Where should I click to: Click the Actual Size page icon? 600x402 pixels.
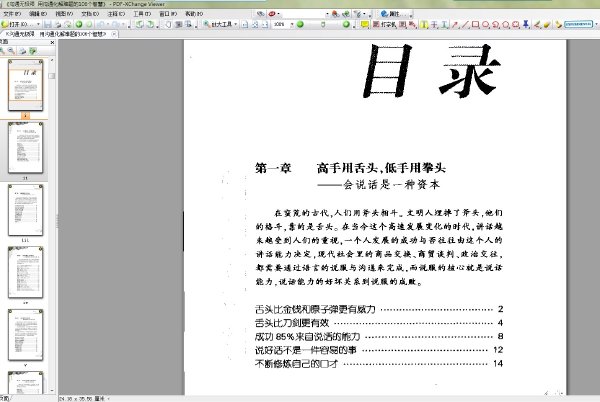[x=245, y=24]
